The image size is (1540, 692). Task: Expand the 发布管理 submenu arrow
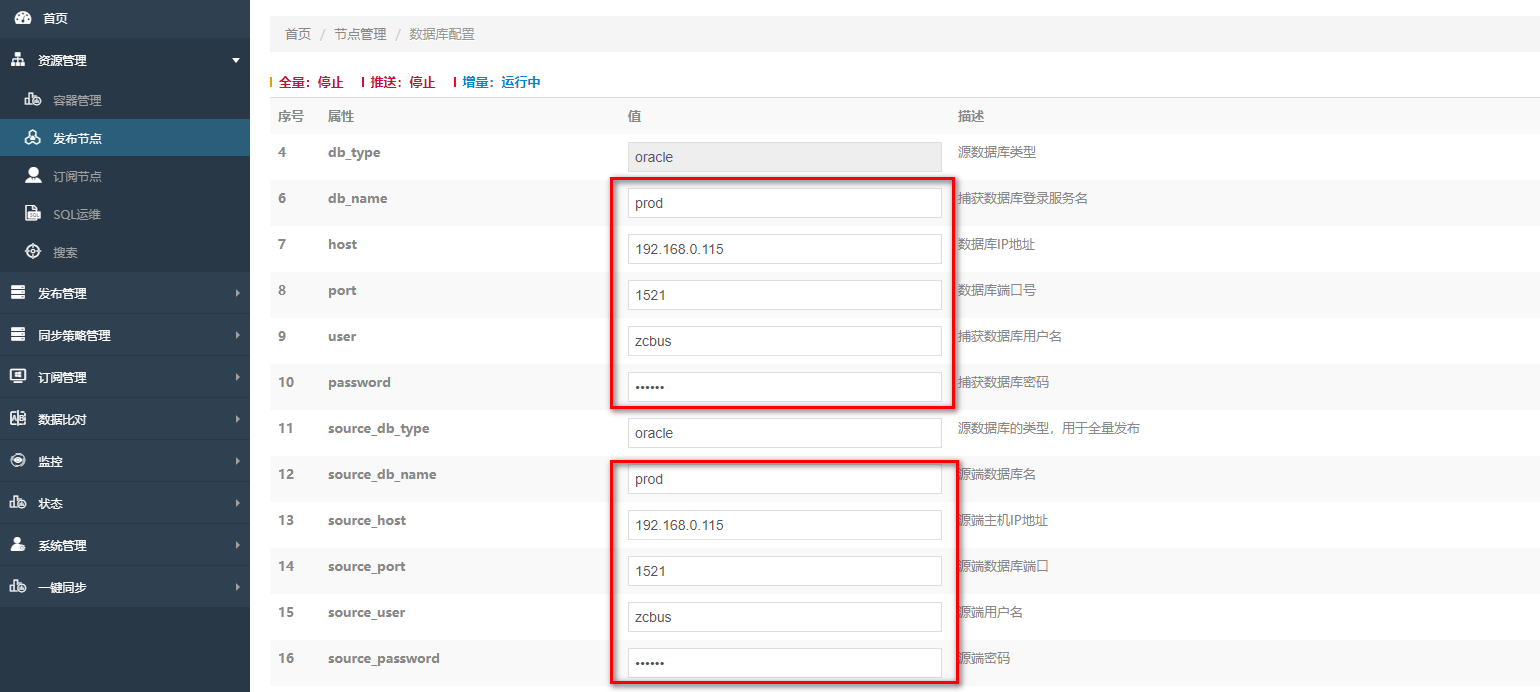point(237,293)
